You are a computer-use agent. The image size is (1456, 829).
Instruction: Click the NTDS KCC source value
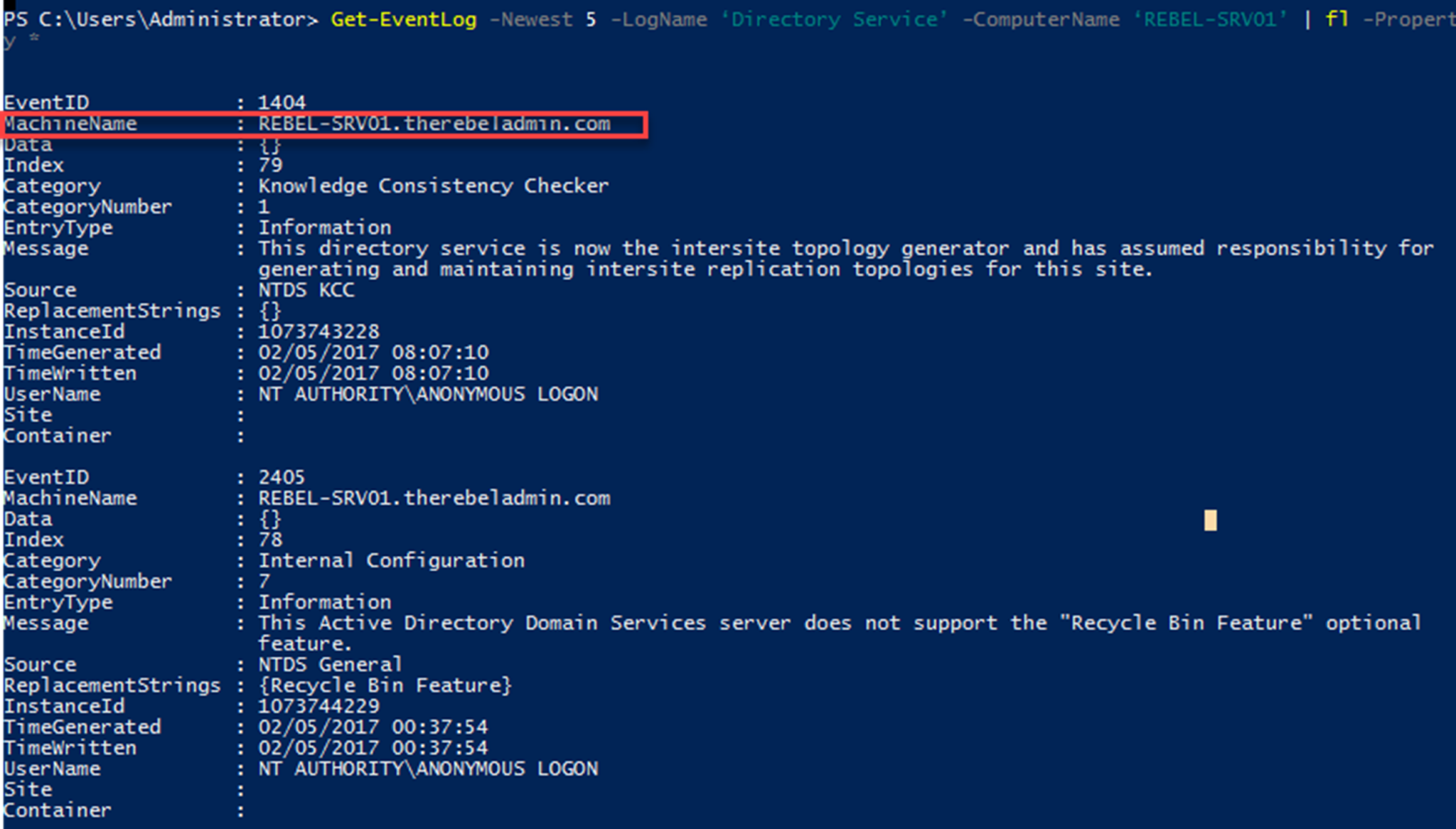click(306, 289)
